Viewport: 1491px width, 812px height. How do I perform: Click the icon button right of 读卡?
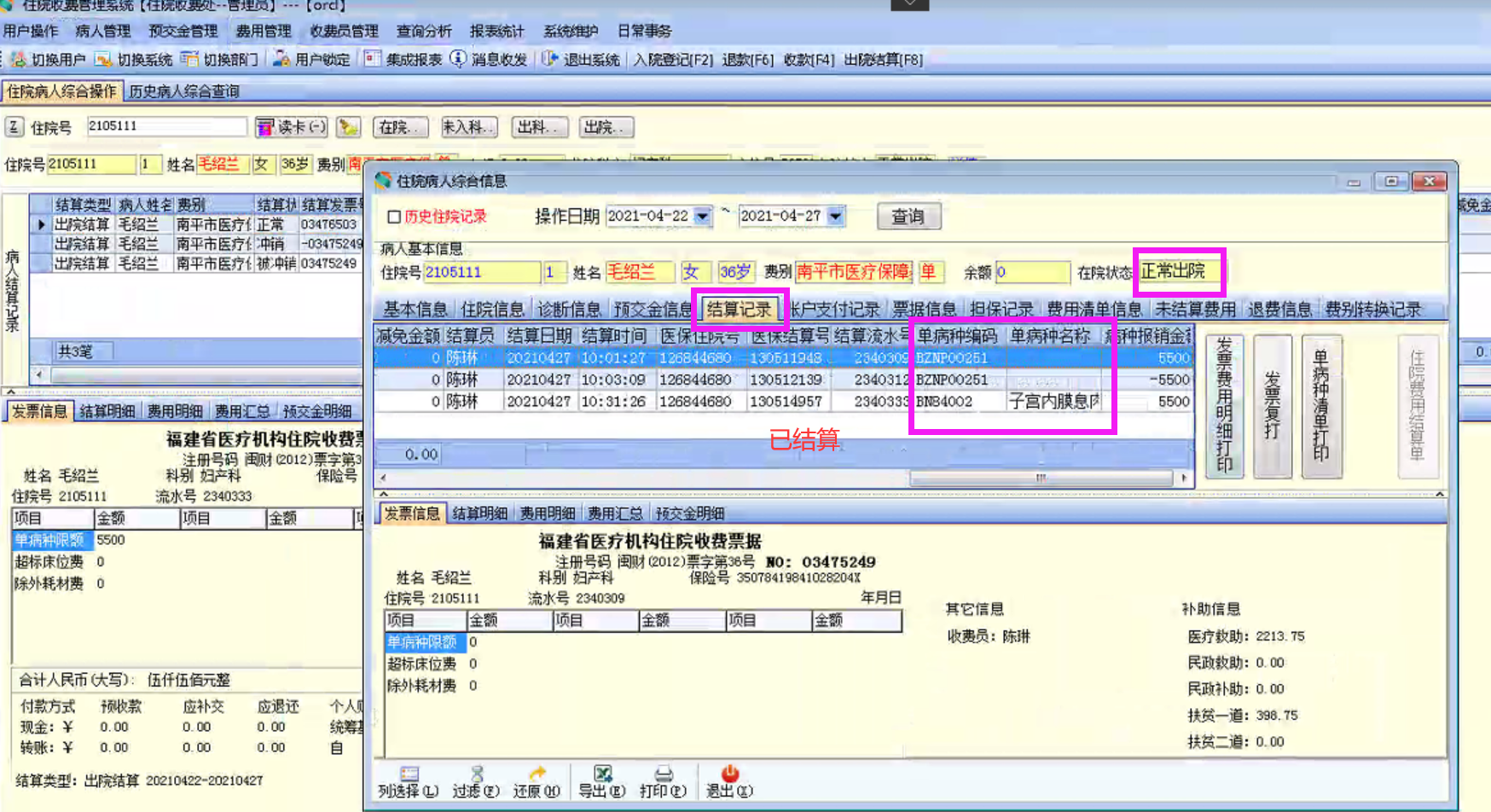coord(348,127)
